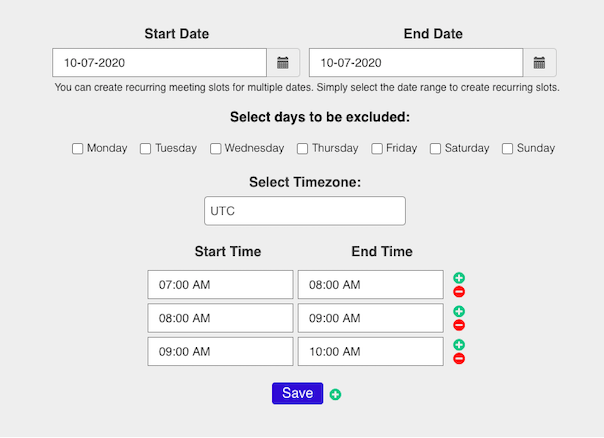Viewport: 604px width, 438px height.
Task: Open the UTC timezone selector
Action: pyautogui.click(x=305, y=211)
